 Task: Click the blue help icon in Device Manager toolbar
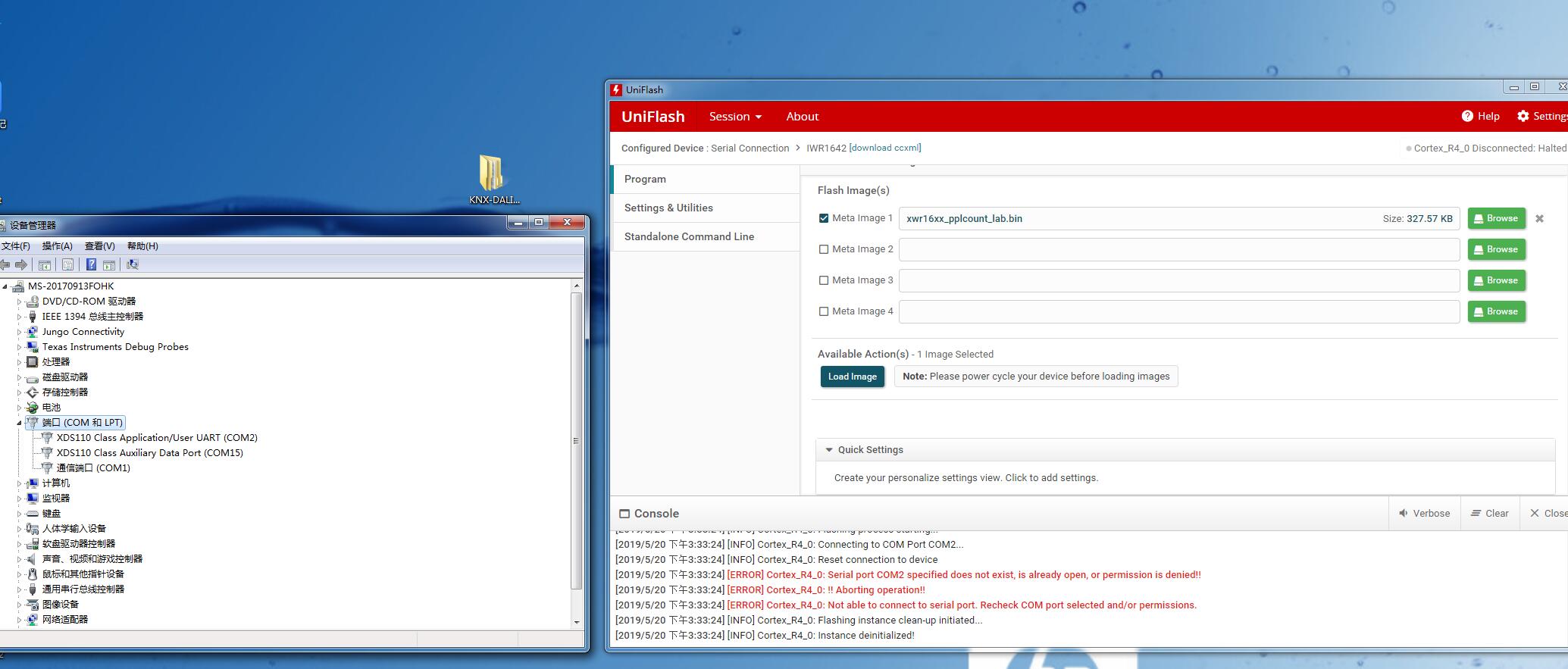(x=91, y=264)
